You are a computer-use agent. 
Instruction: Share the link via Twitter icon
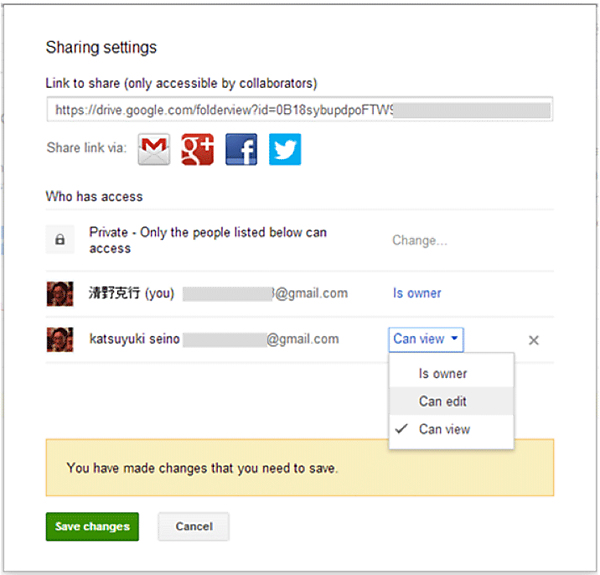(285, 149)
